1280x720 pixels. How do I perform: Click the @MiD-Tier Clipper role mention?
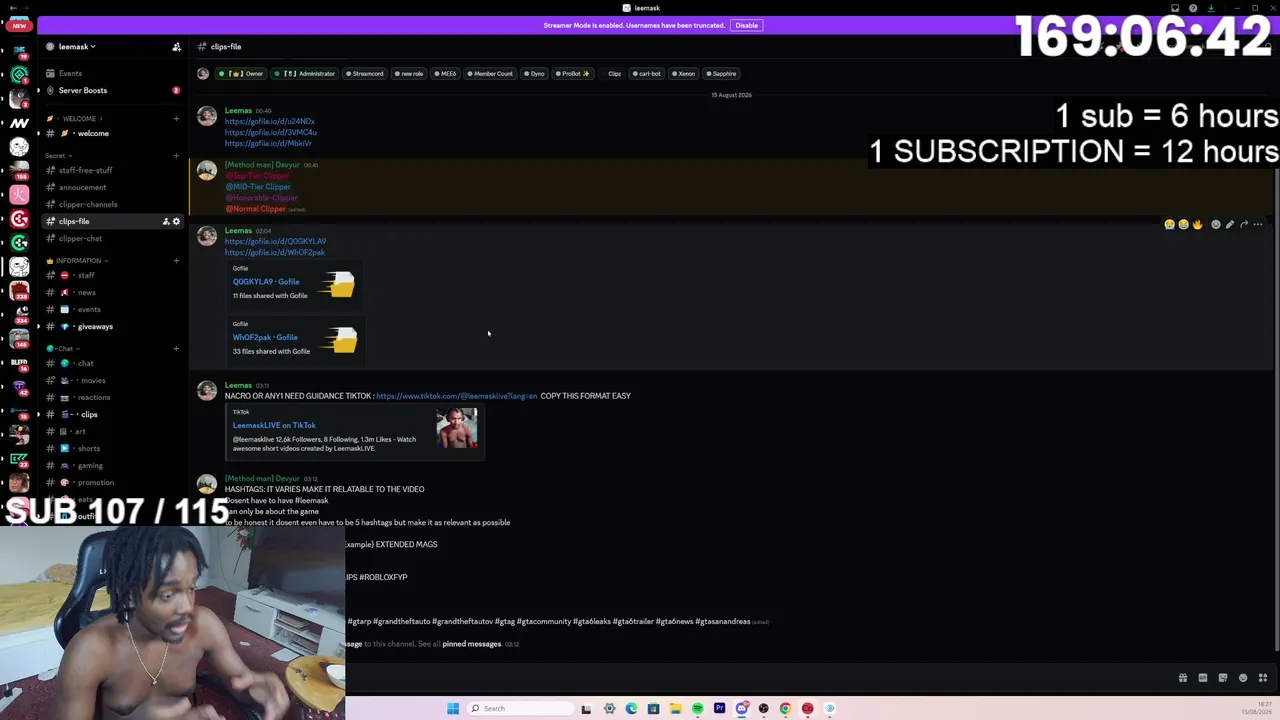258,187
